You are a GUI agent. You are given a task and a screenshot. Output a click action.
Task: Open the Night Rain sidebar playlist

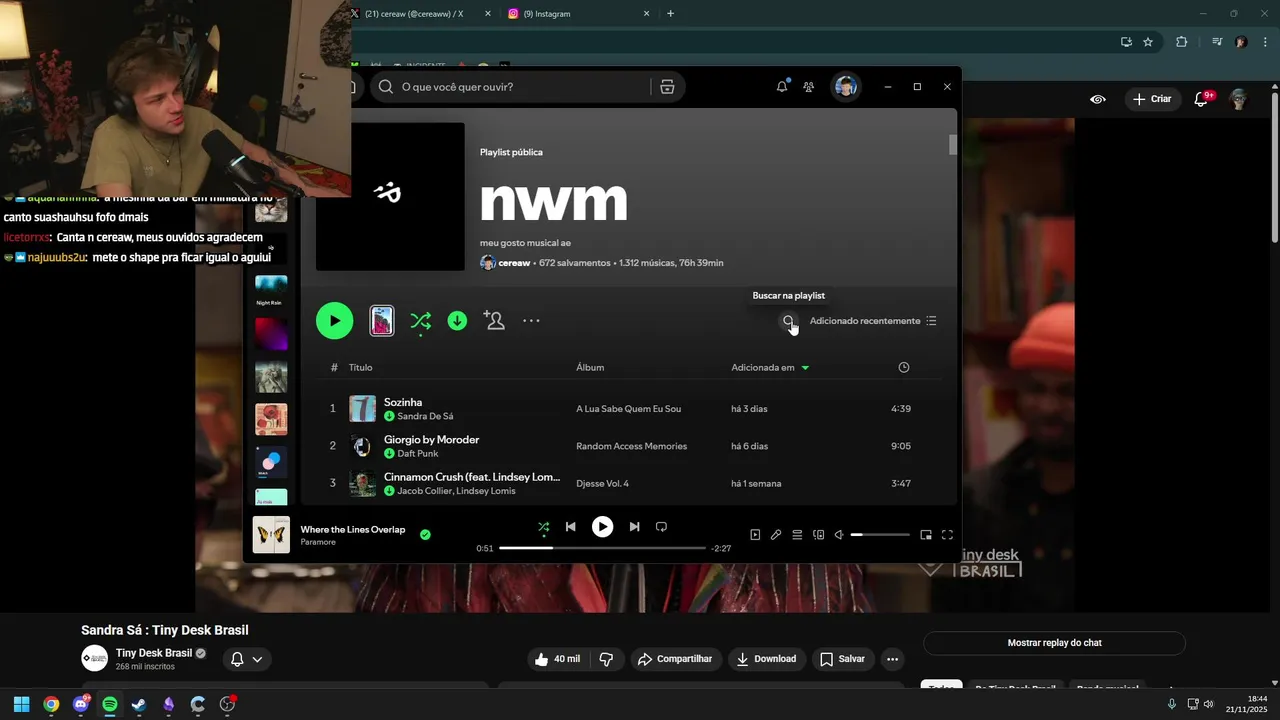271,291
